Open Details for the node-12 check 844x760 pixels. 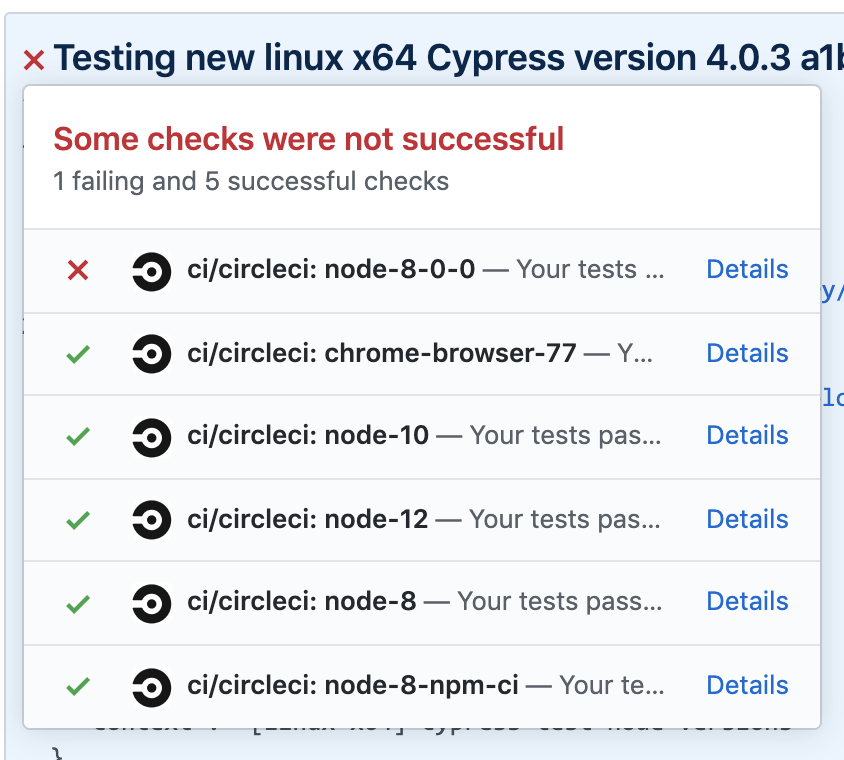747,519
